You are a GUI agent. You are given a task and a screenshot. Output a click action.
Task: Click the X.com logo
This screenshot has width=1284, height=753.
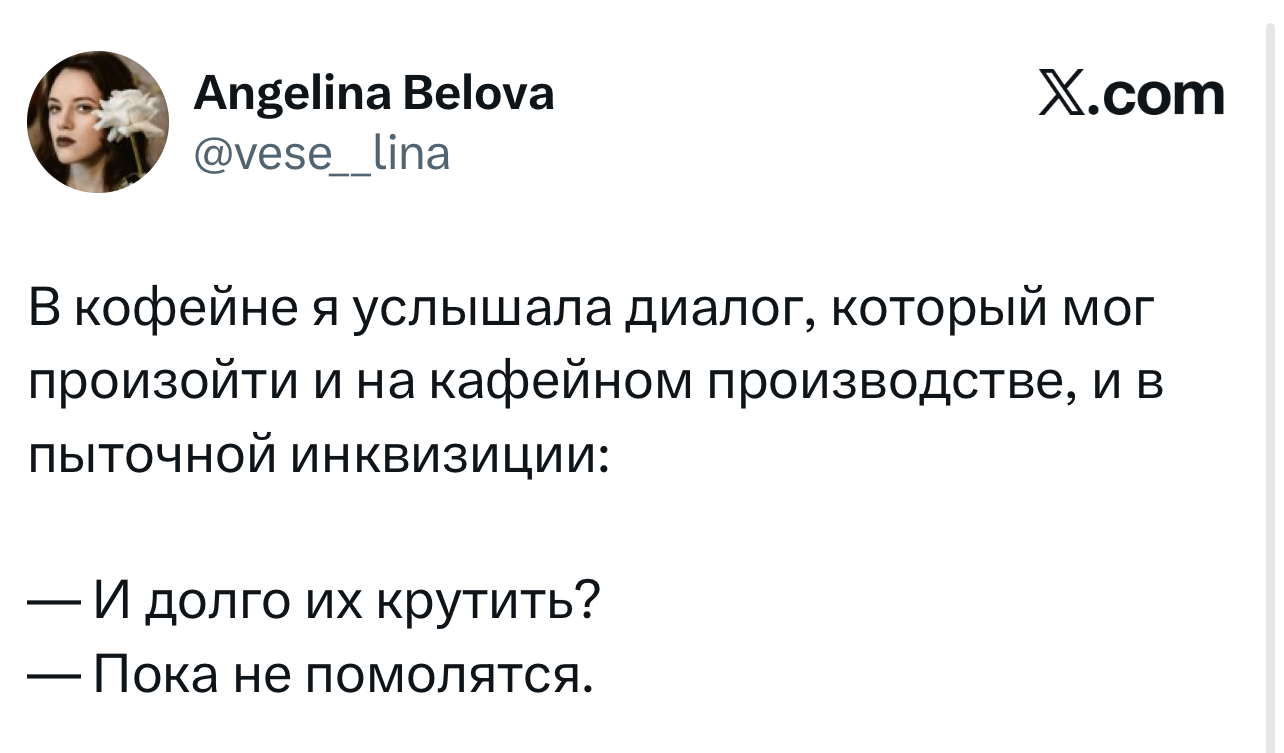1132,95
